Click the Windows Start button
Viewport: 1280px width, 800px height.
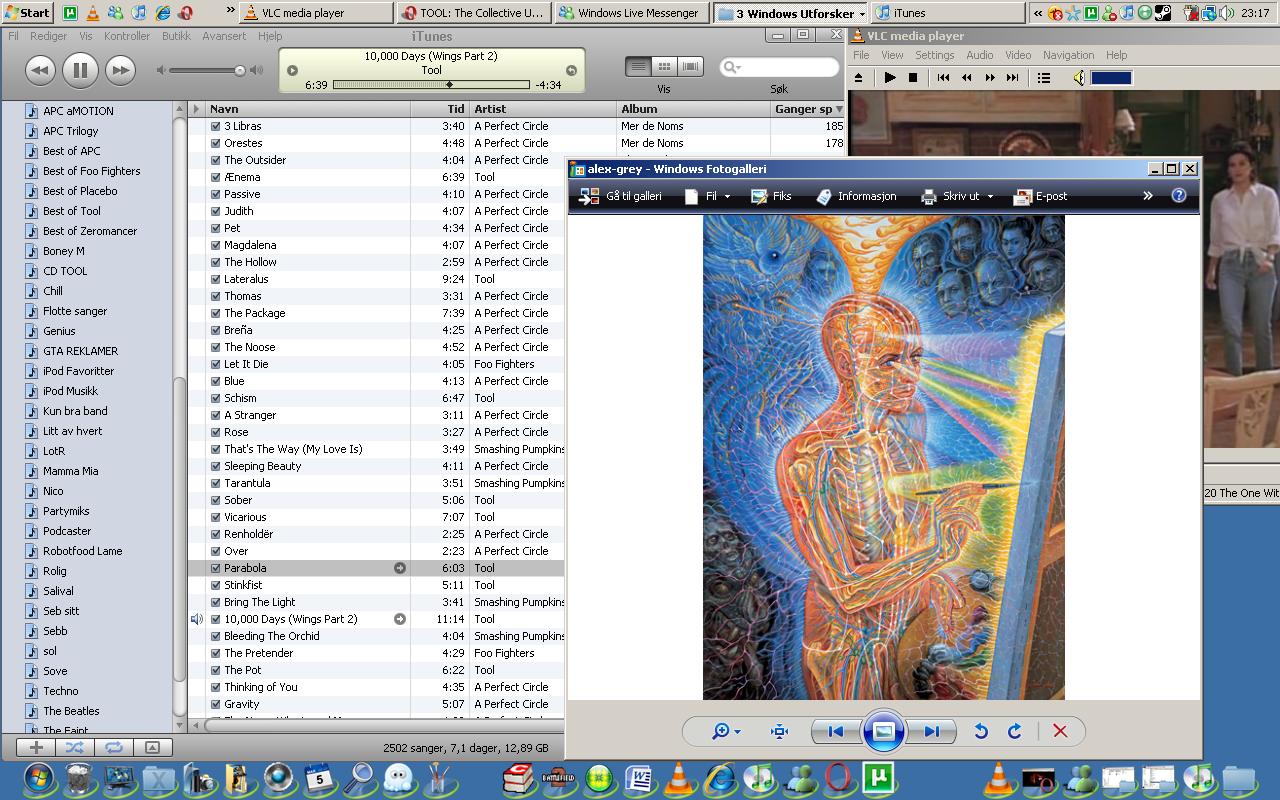[27, 12]
